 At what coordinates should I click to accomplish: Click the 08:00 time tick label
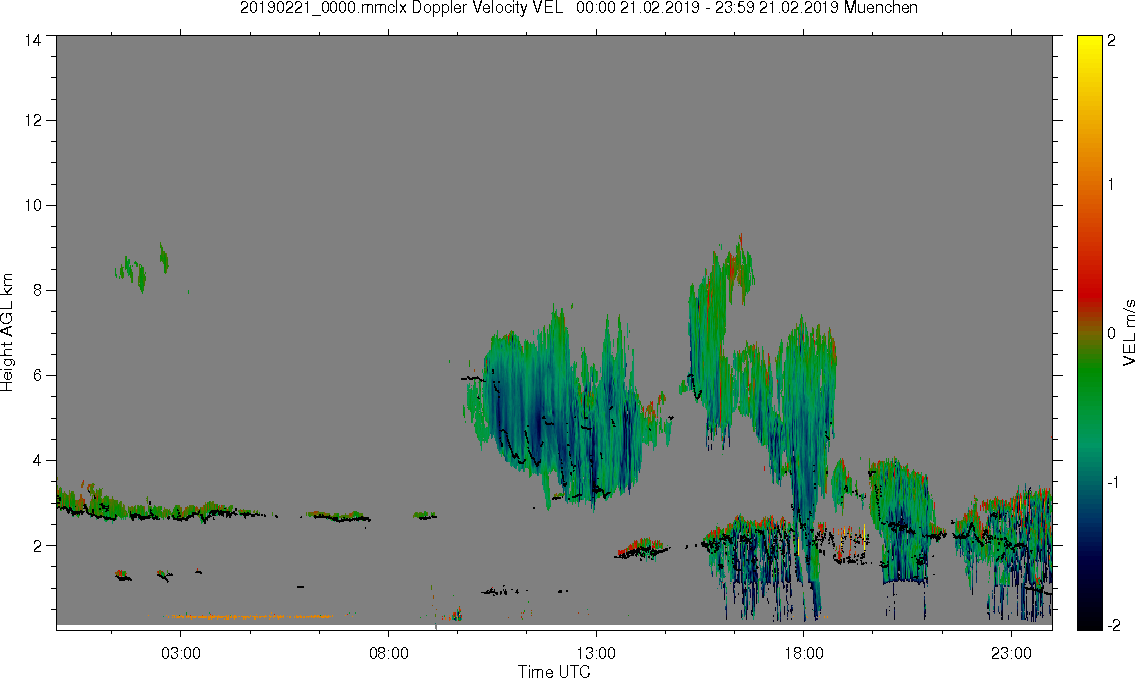[x=389, y=653]
